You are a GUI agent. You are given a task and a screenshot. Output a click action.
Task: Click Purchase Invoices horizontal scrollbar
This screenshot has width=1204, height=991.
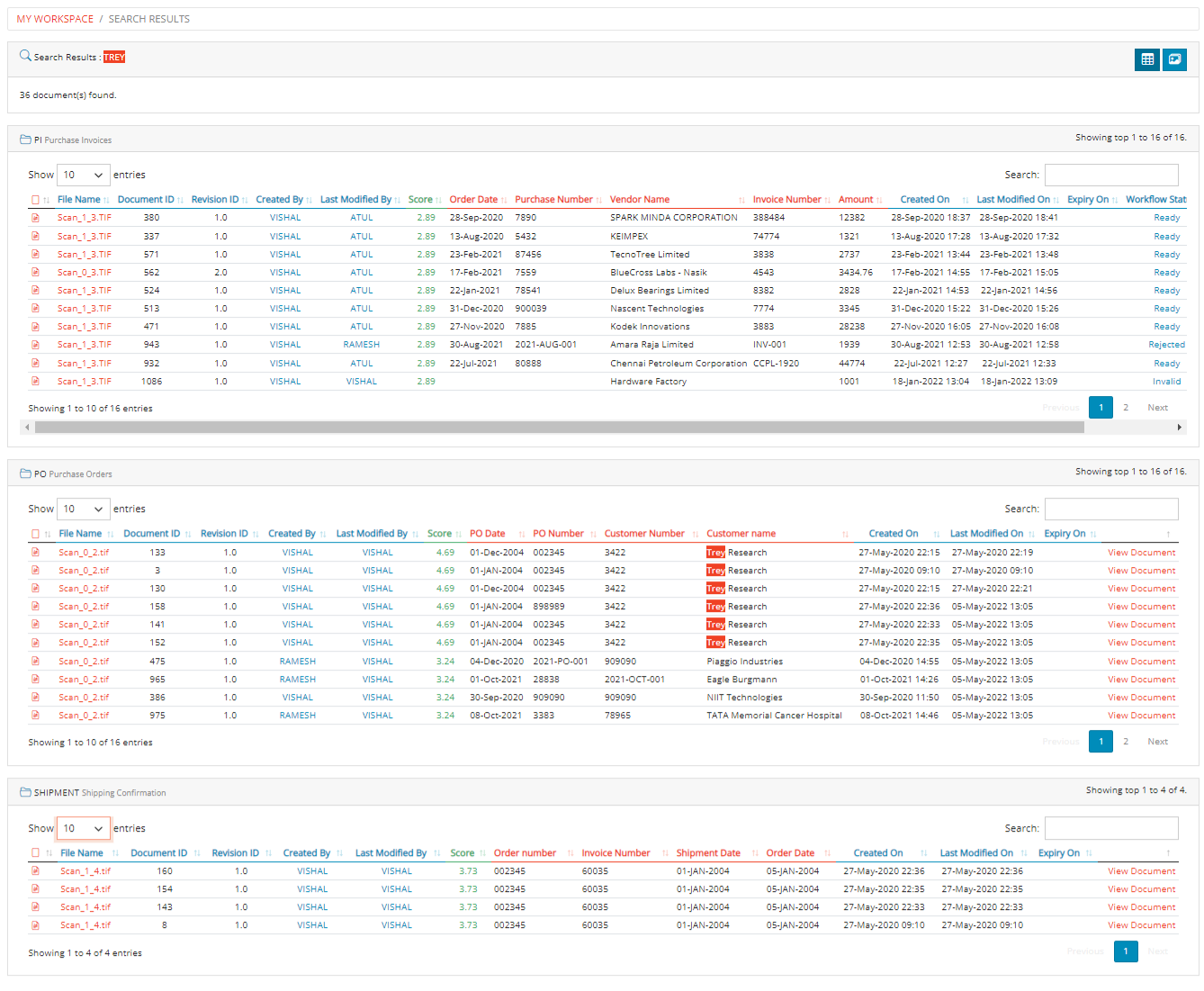pos(558,428)
